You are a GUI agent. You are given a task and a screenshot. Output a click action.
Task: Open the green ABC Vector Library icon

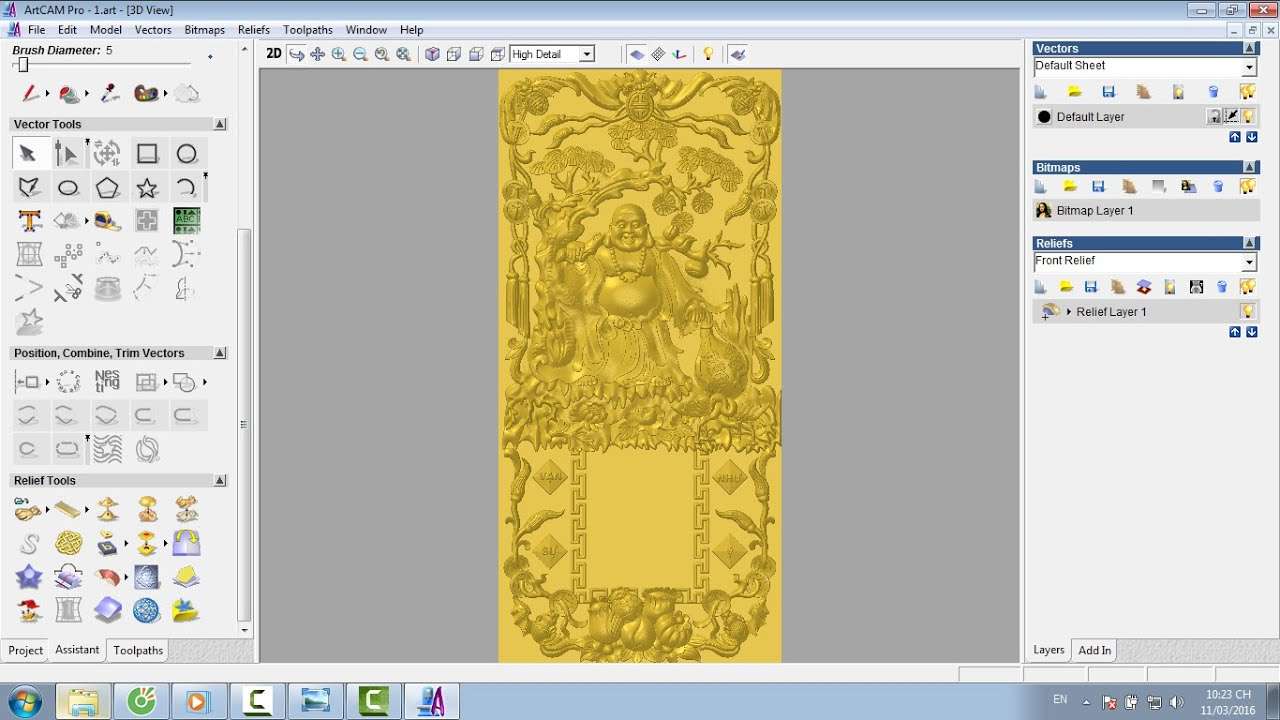click(x=187, y=221)
